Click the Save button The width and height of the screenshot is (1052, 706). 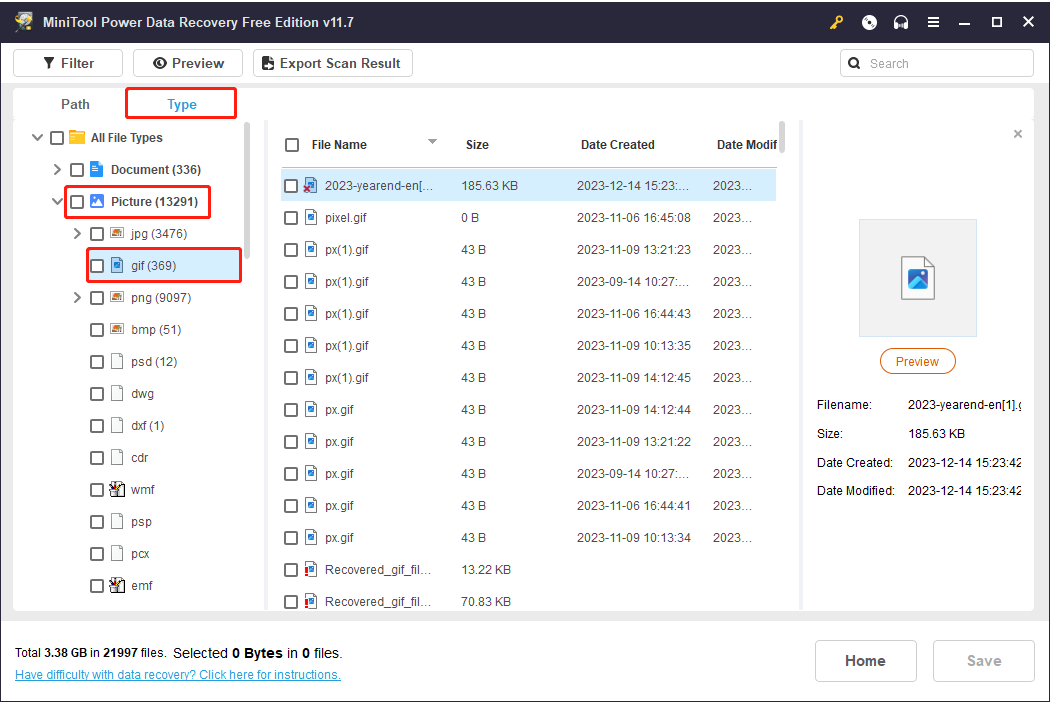[x=984, y=660]
